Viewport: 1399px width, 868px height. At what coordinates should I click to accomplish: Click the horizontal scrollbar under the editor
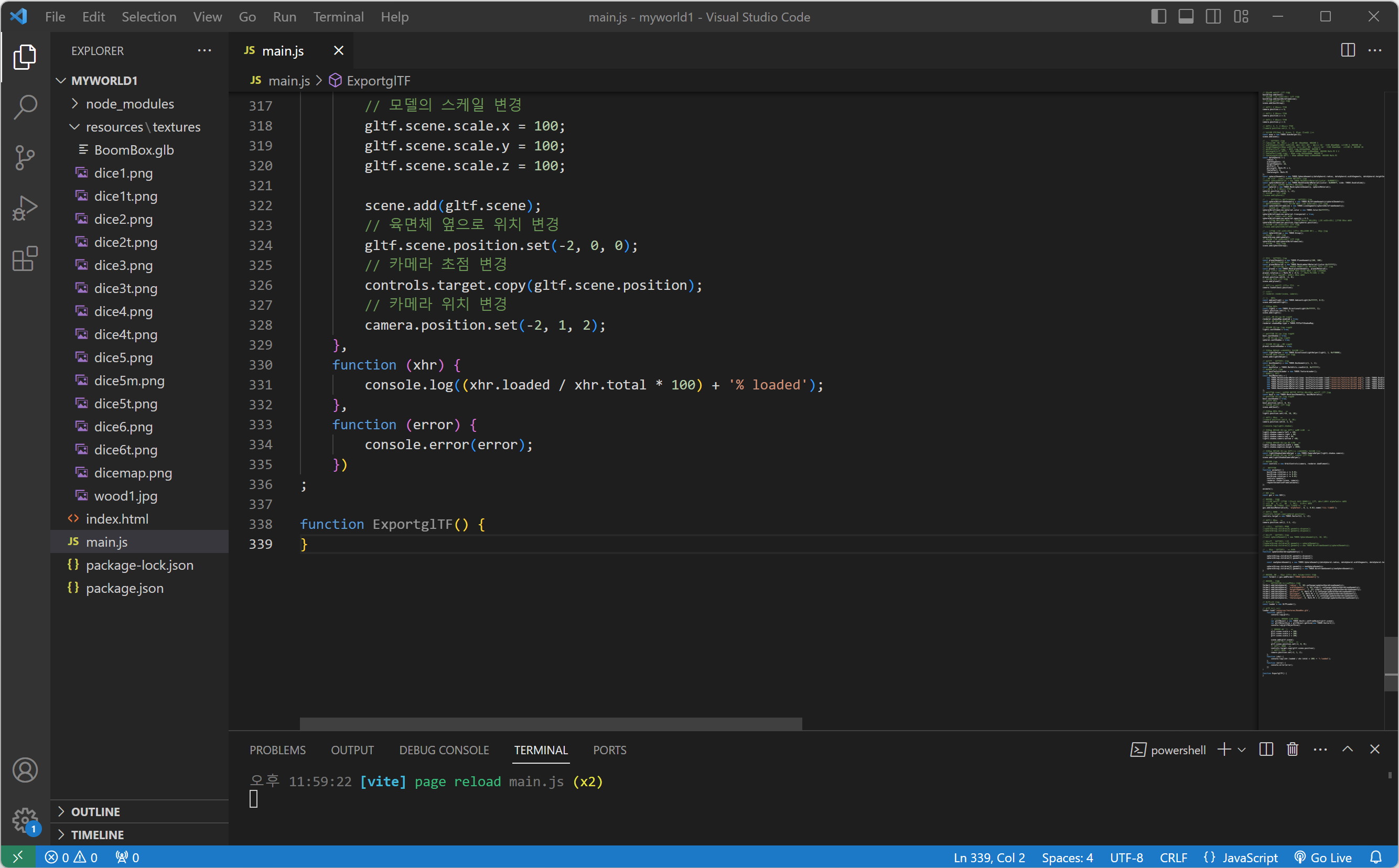(x=550, y=723)
